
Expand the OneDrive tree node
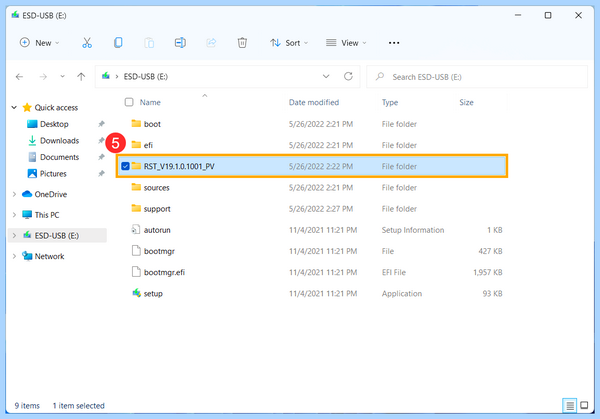click(x=14, y=194)
